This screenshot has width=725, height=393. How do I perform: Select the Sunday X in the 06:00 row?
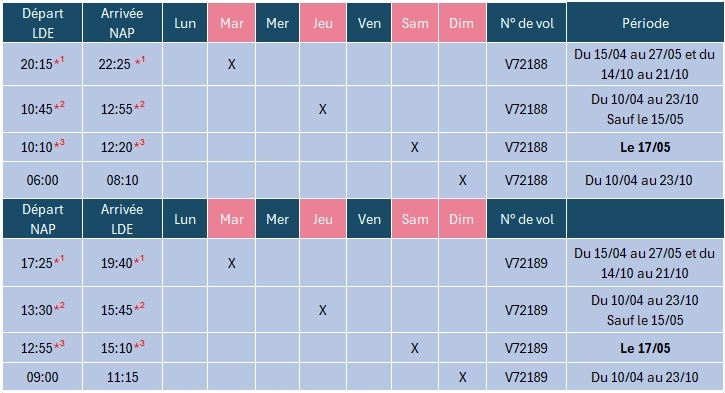(462, 180)
